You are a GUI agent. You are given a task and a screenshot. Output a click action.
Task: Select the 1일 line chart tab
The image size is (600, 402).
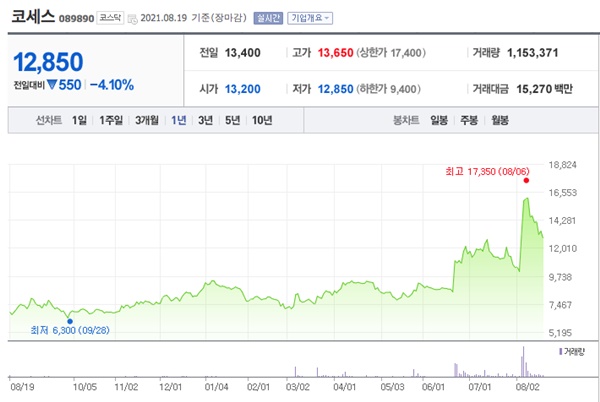point(79,120)
